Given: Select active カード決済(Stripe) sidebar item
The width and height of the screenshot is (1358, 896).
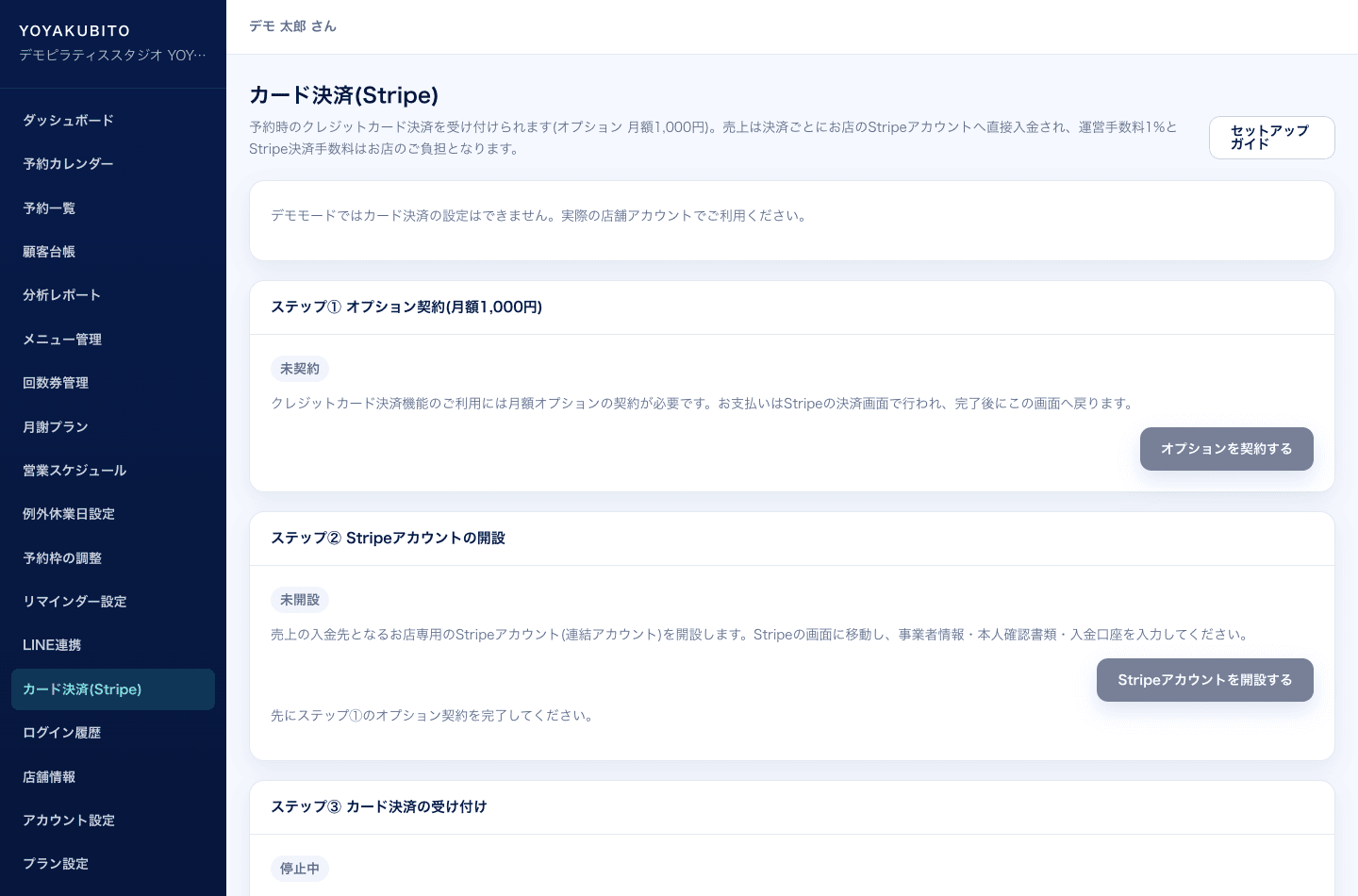Looking at the screenshot, I should coord(113,689).
